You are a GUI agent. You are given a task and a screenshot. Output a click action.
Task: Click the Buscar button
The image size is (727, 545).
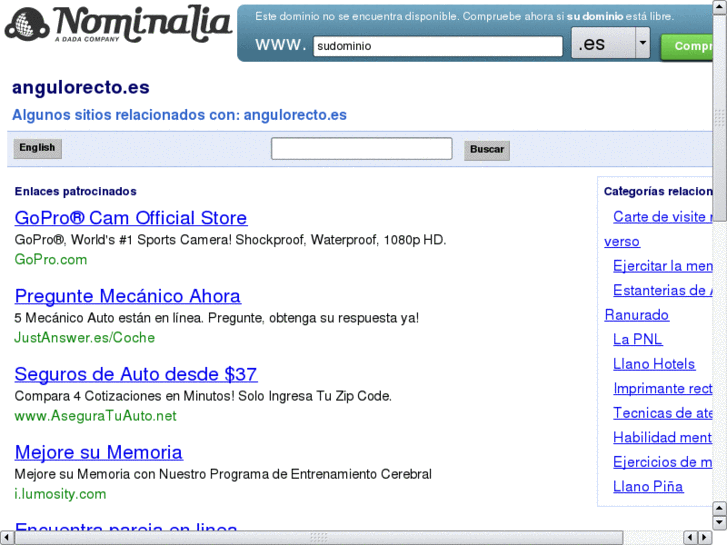(x=487, y=150)
